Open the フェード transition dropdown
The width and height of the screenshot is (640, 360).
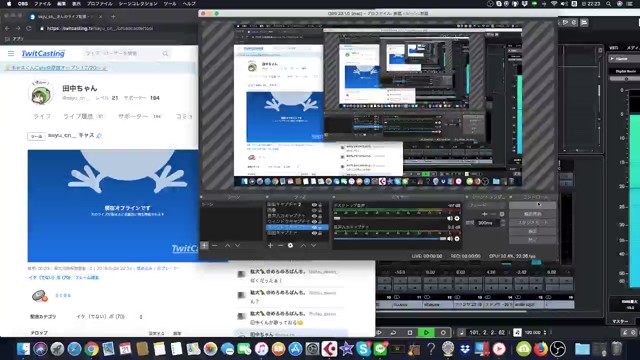(487, 205)
